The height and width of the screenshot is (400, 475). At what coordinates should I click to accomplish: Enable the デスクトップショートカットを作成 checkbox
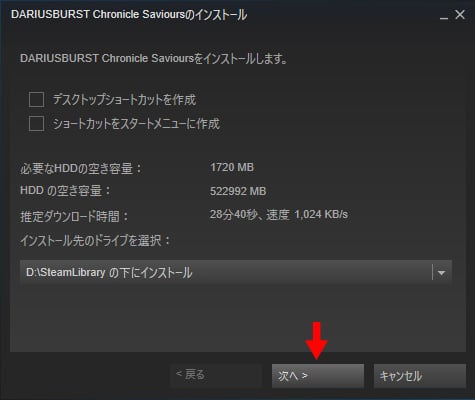click(x=36, y=99)
